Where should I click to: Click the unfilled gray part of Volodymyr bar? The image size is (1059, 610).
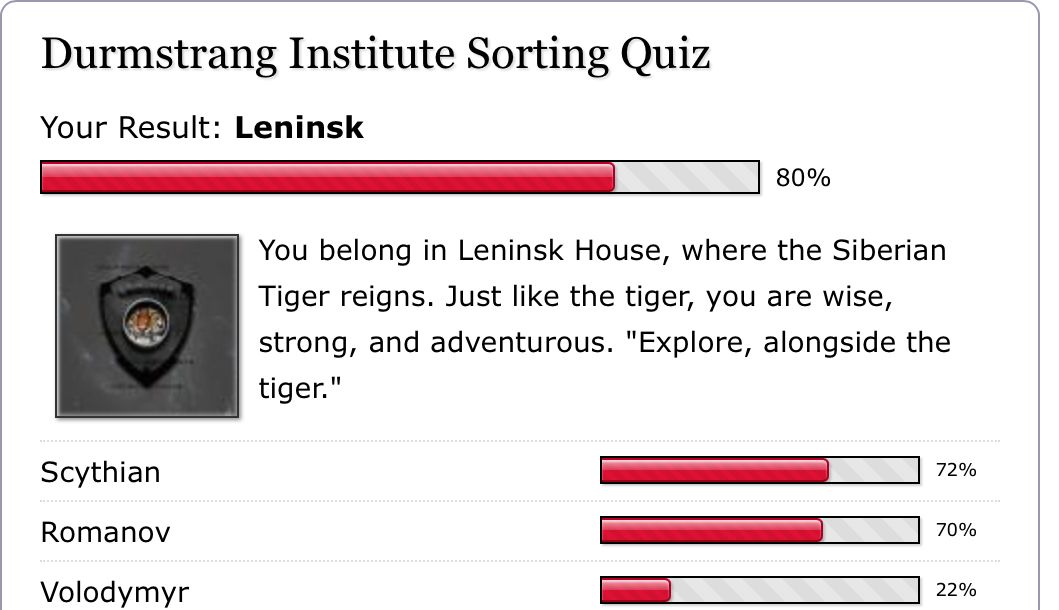click(x=795, y=590)
